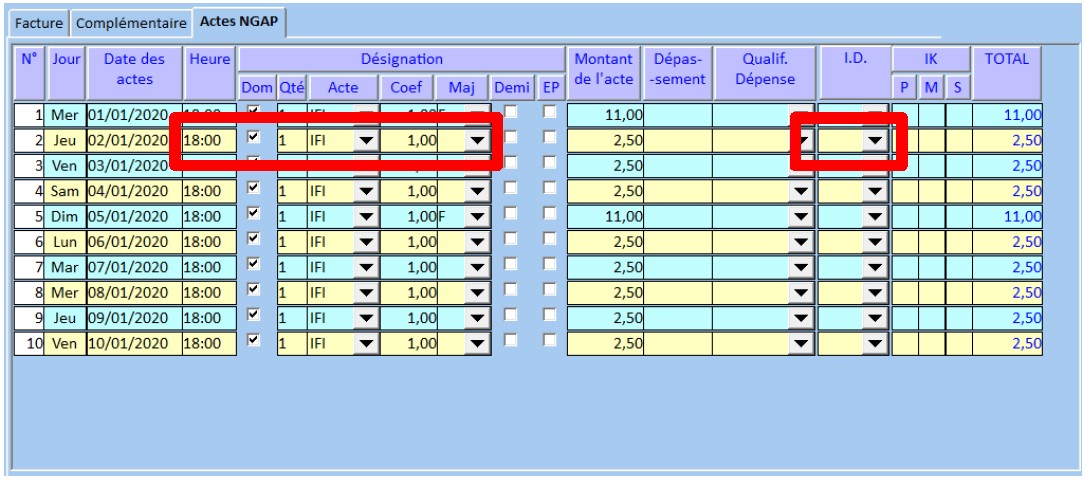
Task: Open Qualif. Dépense dropdown in row 10
Action: (801, 344)
